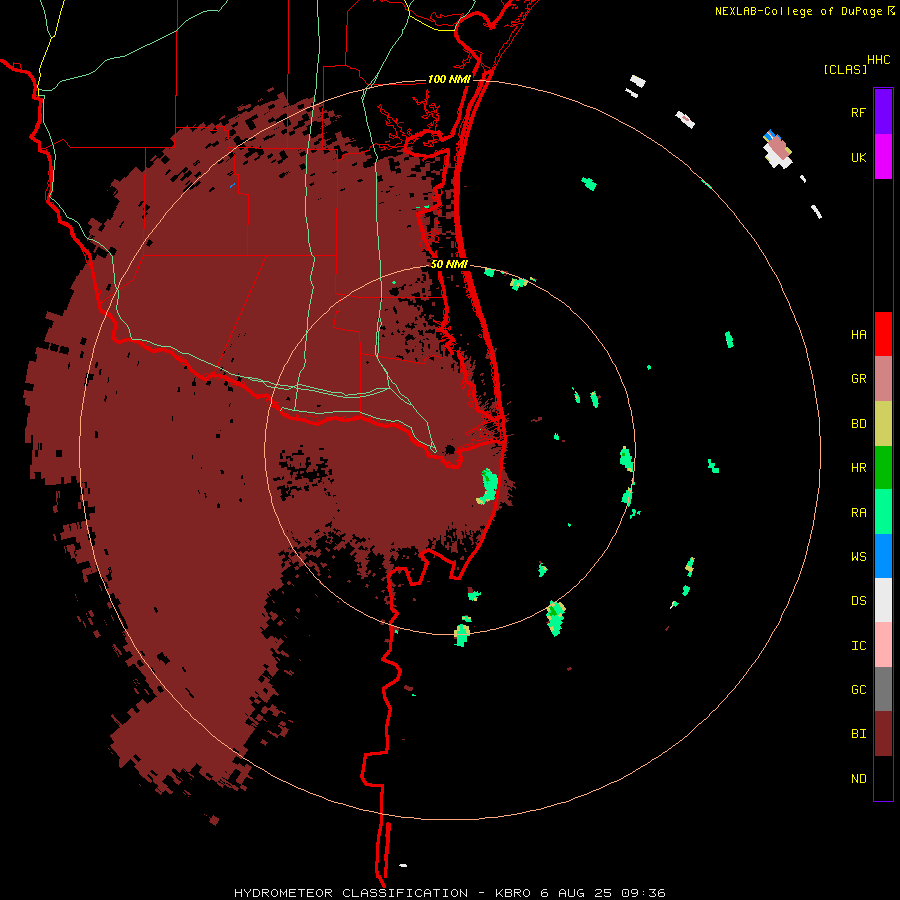Image resolution: width=900 pixels, height=900 pixels.
Task: Click the "HR" legend label
Action: coord(858,468)
